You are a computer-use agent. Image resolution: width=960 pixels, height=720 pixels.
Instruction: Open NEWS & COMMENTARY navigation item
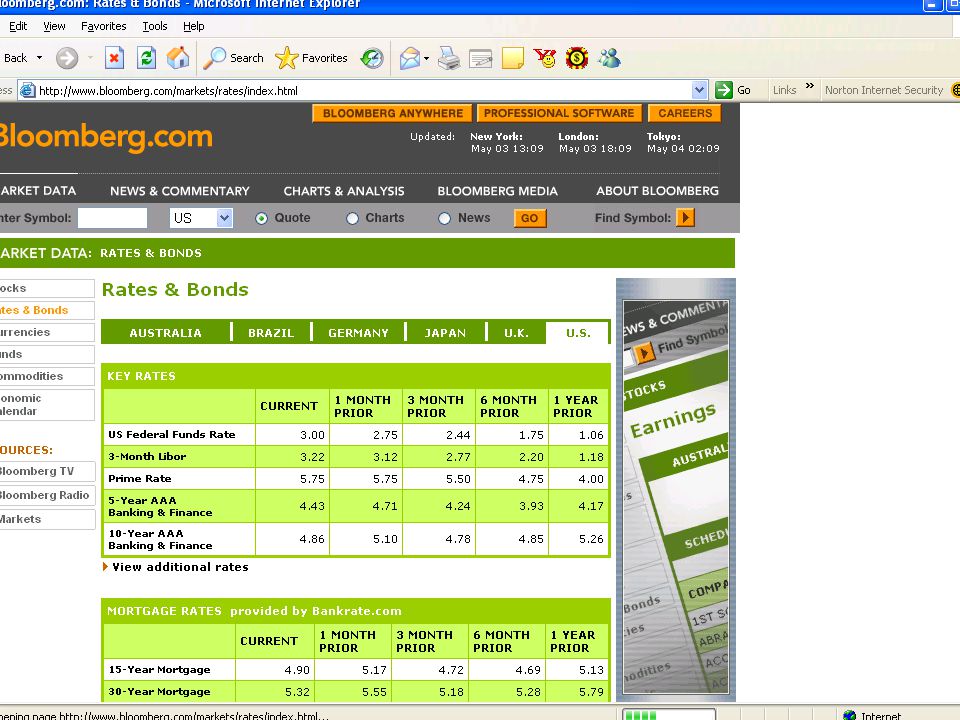click(179, 191)
